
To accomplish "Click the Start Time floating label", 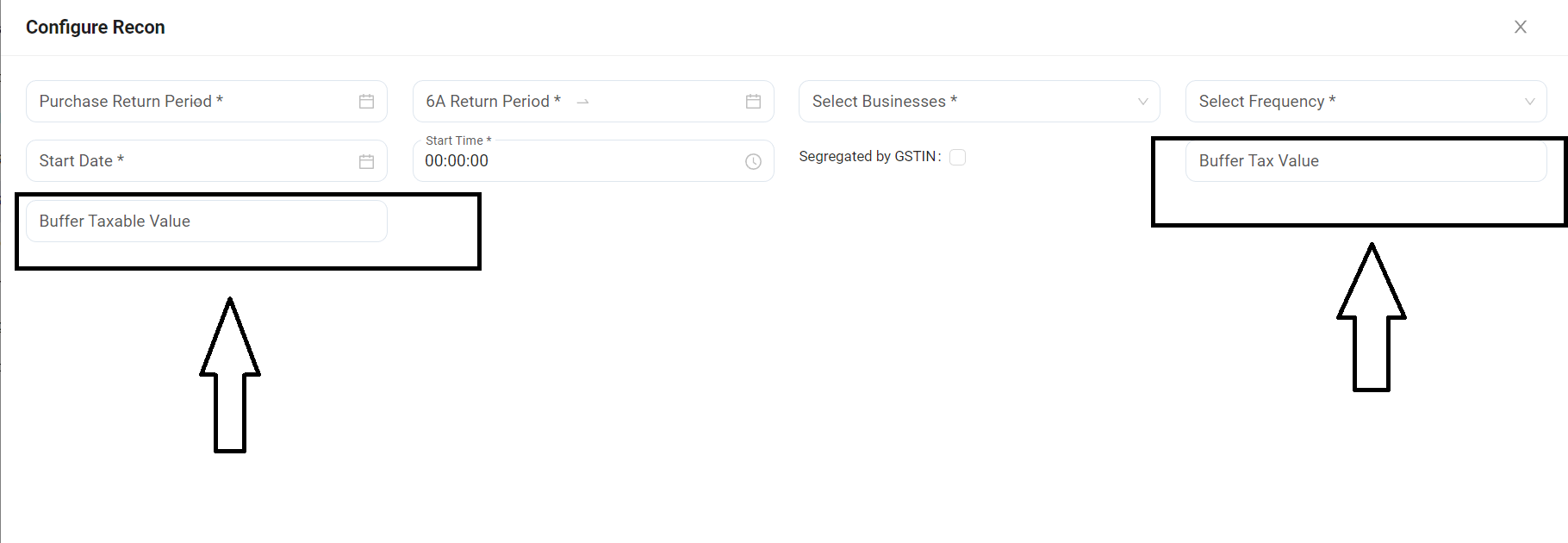I will (x=457, y=140).
